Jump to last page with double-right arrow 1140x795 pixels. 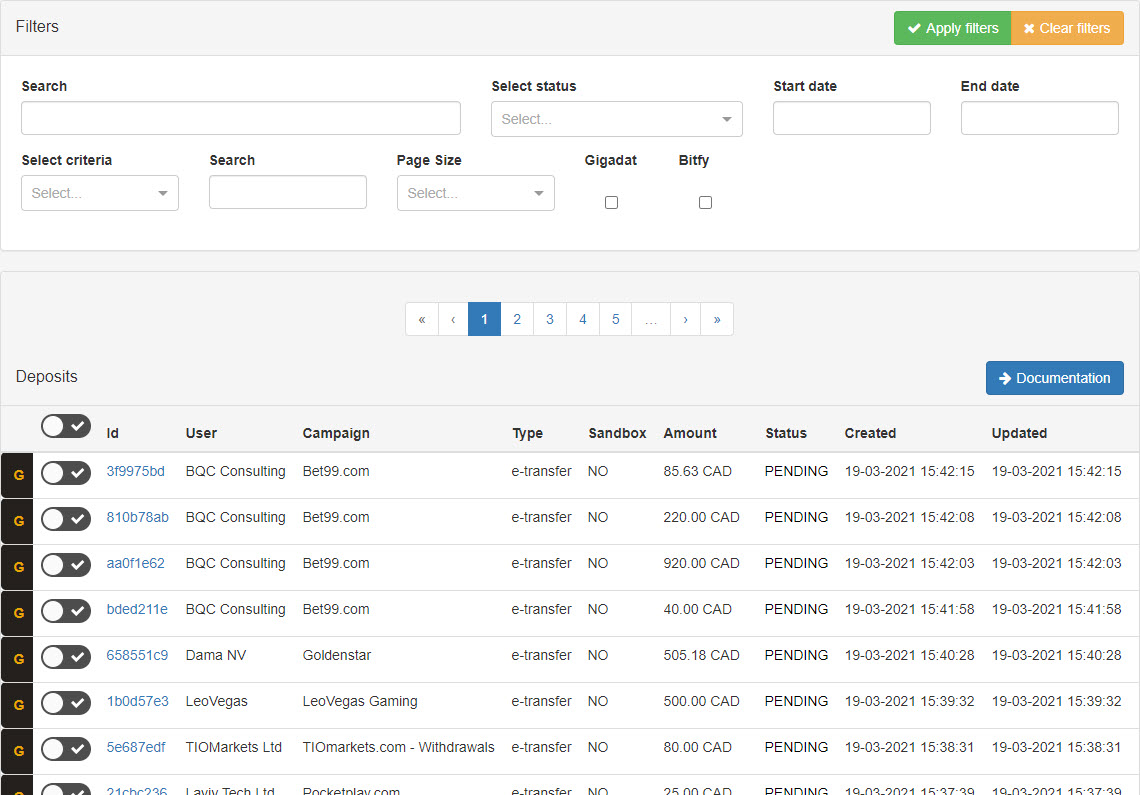click(717, 319)
